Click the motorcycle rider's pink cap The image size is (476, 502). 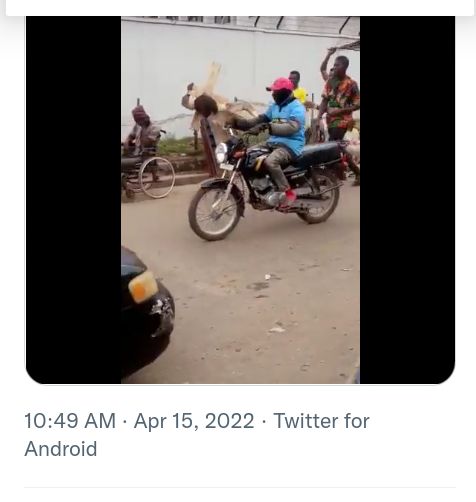(x=280, y=84)
